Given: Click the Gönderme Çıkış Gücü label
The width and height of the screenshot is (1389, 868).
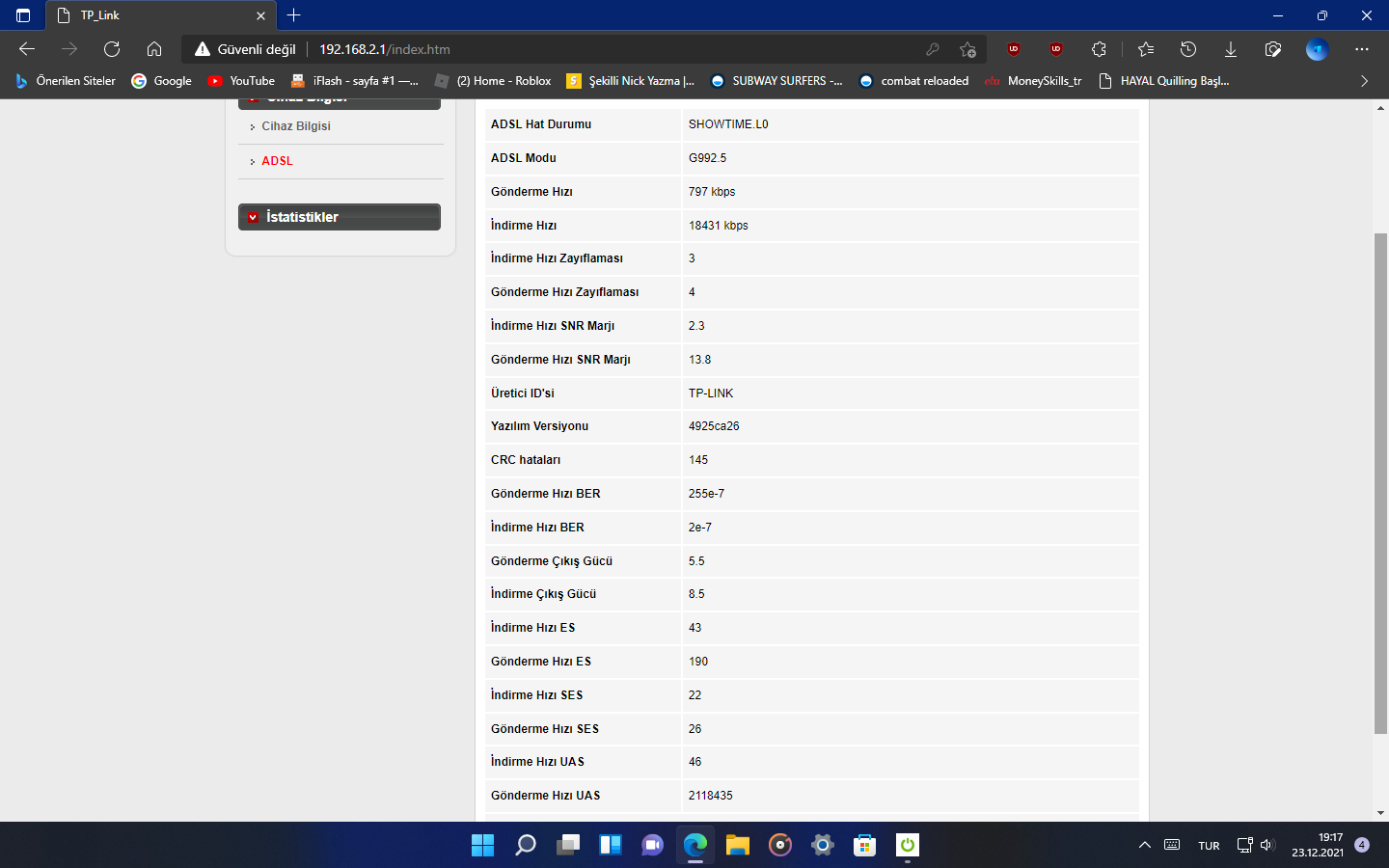Looking at the screenshot, I should 552,561.
